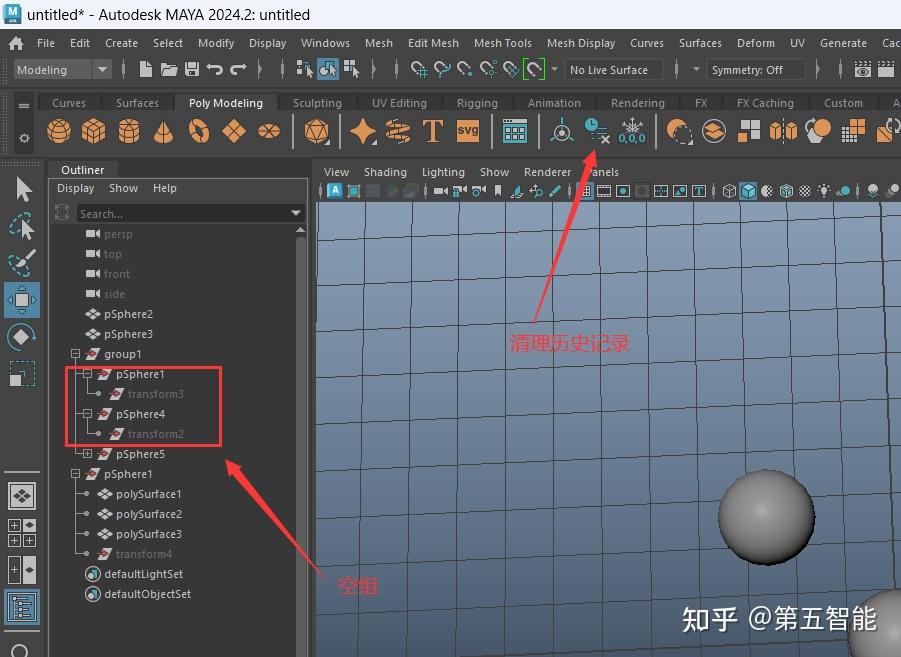This screenshot has height=657, width=901.
Task: Toggle smooth shade all cube icon
Action: pyautogui.click(x=748, y=191)
